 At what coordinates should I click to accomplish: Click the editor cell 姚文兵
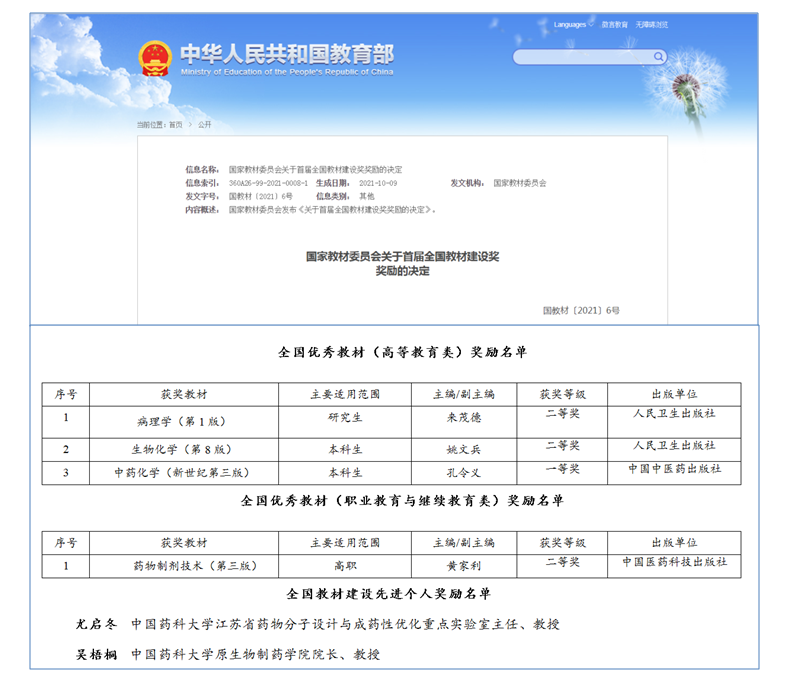click(464, 450)
